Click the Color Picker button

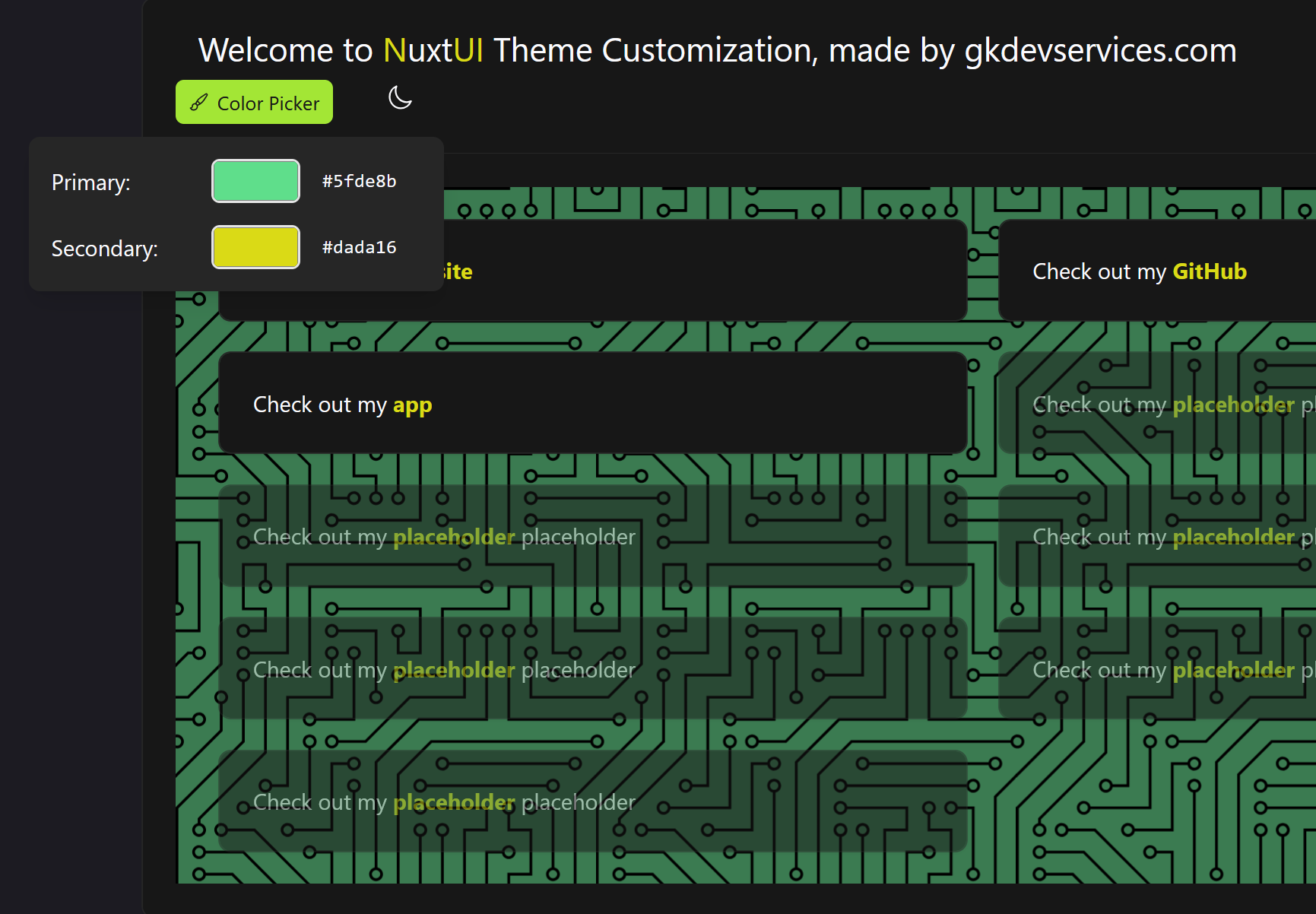coord(254,102)
